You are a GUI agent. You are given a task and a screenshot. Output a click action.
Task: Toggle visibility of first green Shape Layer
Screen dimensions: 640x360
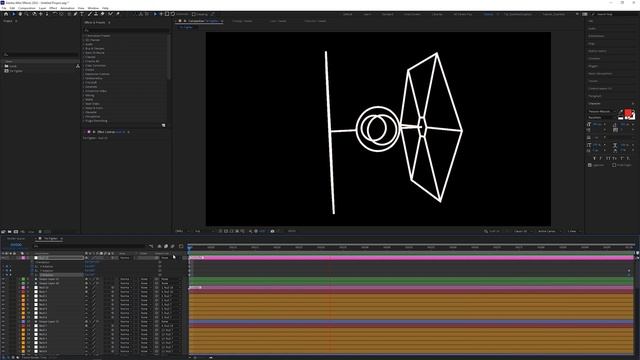coord(3,279)
